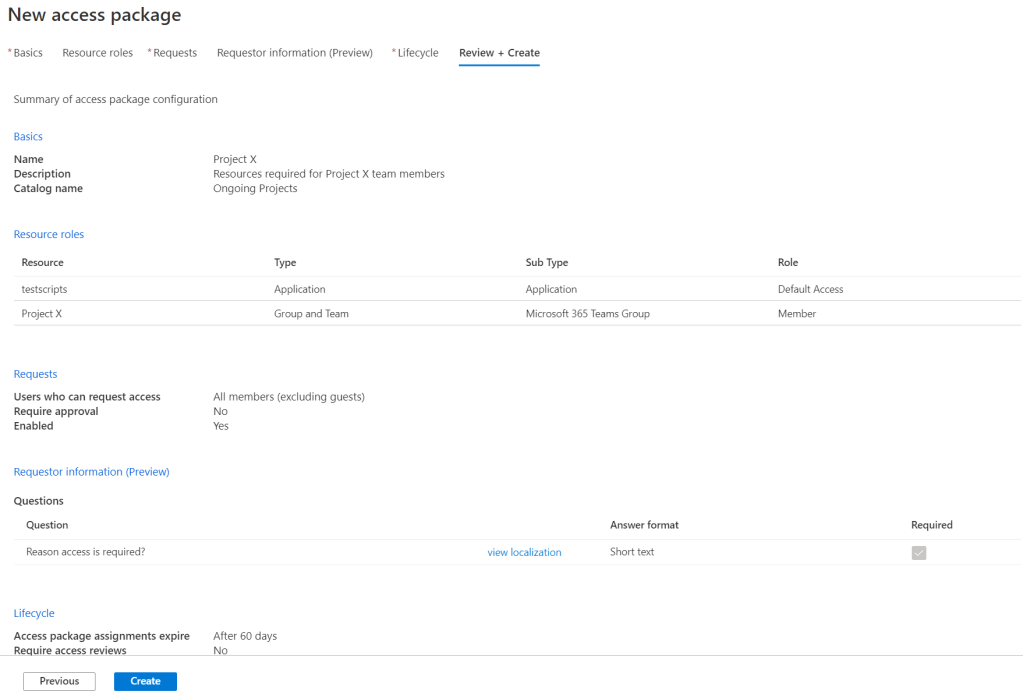Switch to the Basics tab
This screenshot has width=1023, height=695.
coord(28,53)
